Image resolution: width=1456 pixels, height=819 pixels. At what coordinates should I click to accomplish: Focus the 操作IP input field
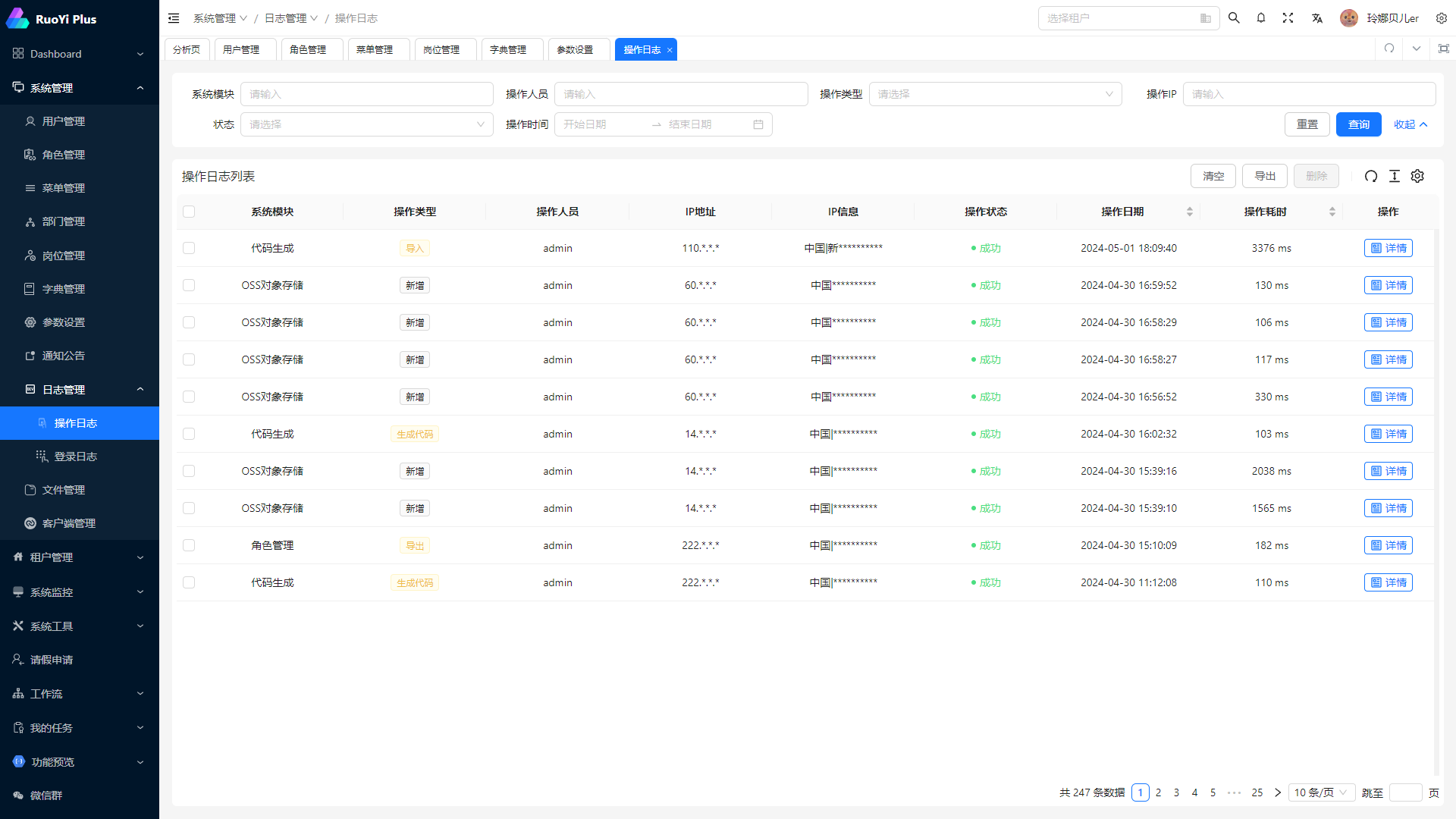point(1309,94)
